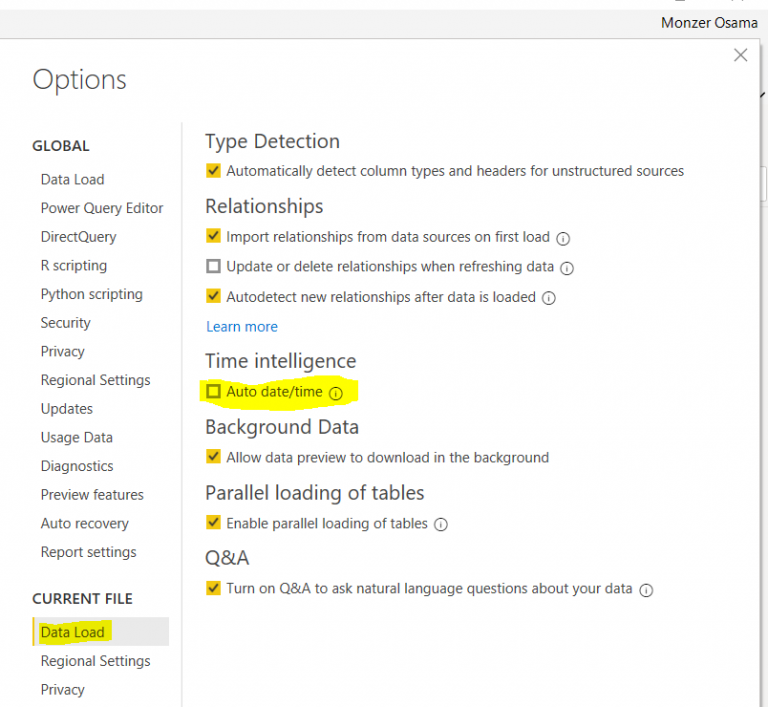Disable Allow data preview background download

click(x=213, y=457)
